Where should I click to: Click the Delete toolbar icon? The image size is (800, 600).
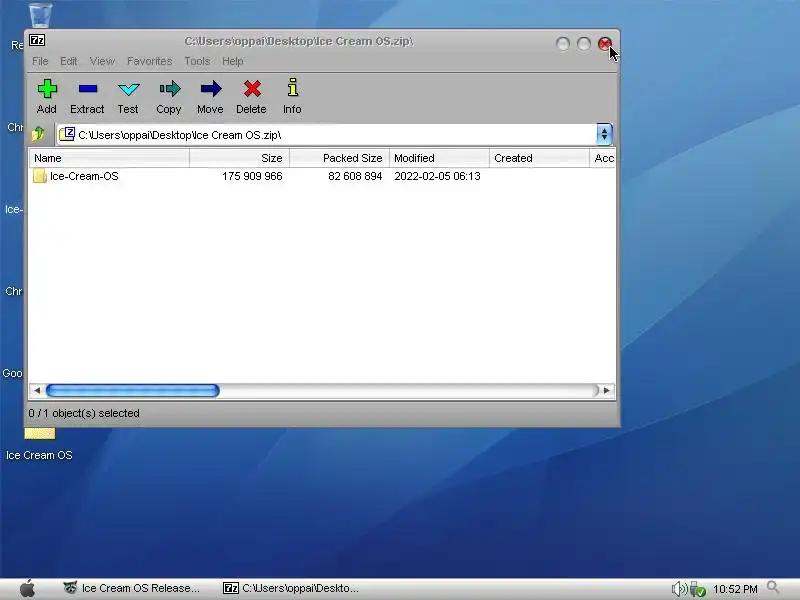coord(252,89)
